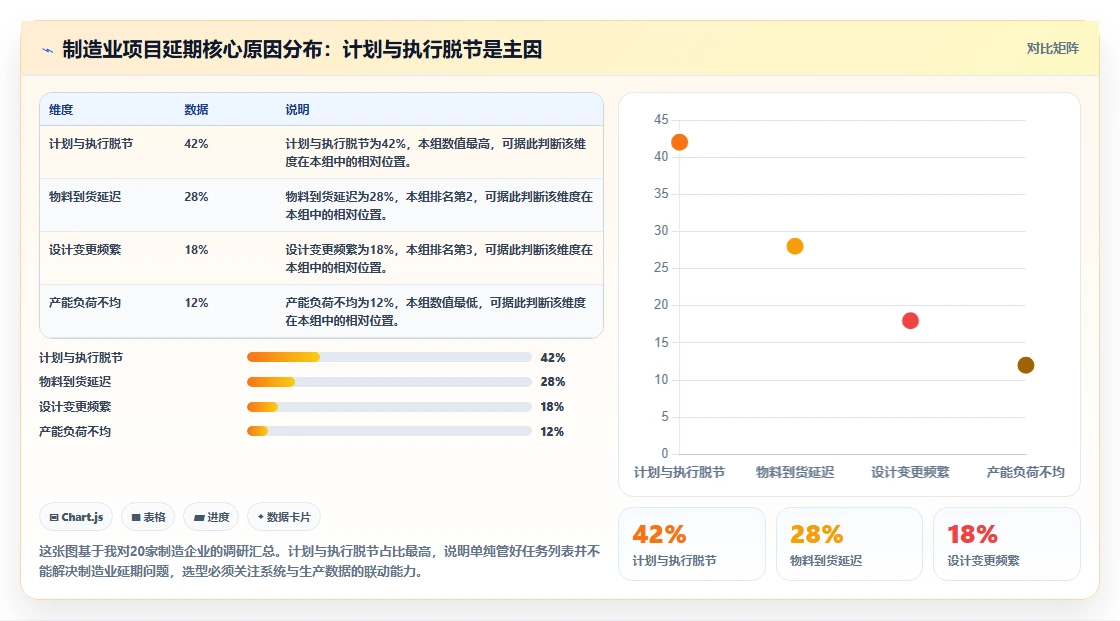This screenshot has height=621, width=1120.
Task: Select the 进度 tag chip
Action: click(211, 517)
